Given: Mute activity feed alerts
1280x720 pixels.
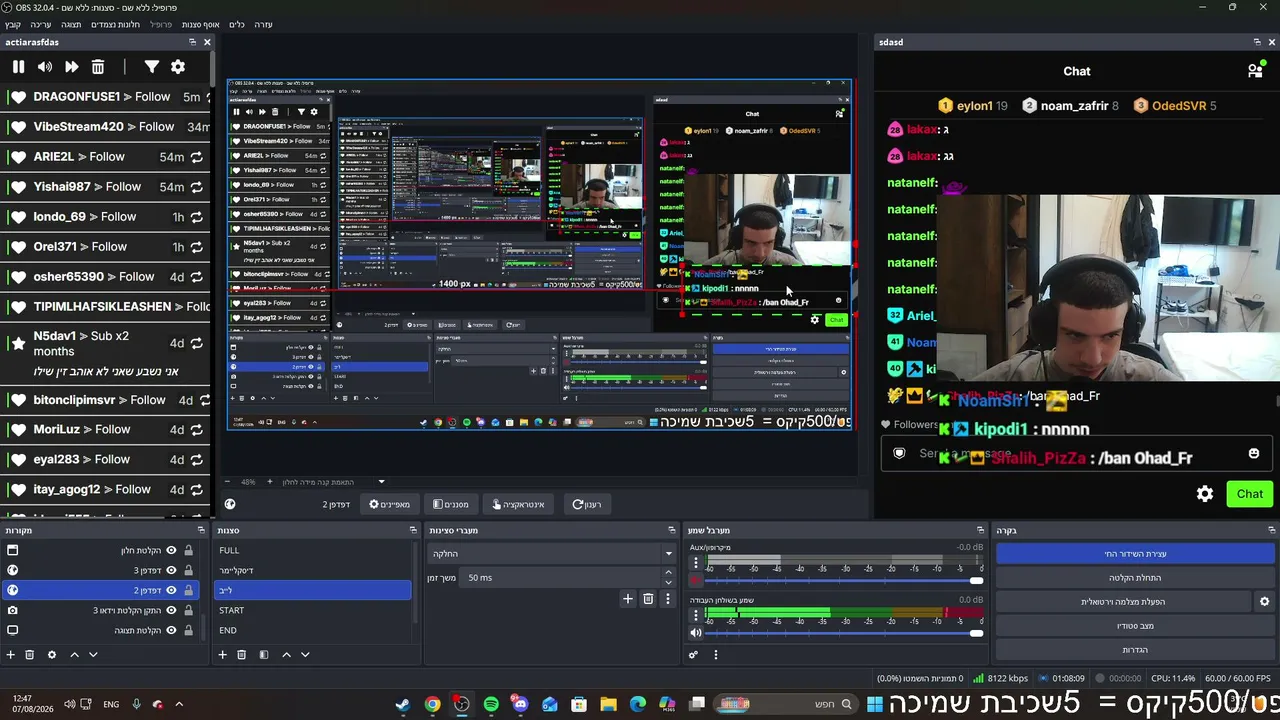Looking at the screenshot, I should coord(45,67).
